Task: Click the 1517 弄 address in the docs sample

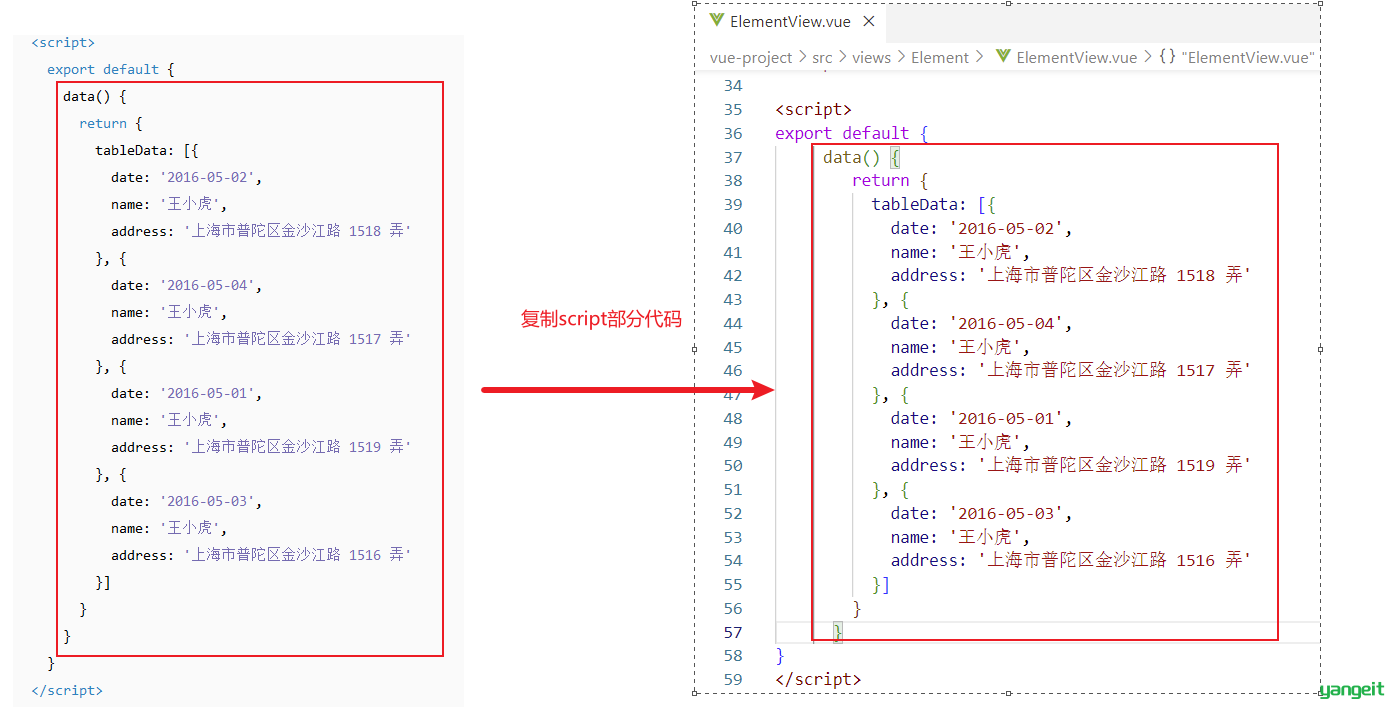Action: (261, 340)
